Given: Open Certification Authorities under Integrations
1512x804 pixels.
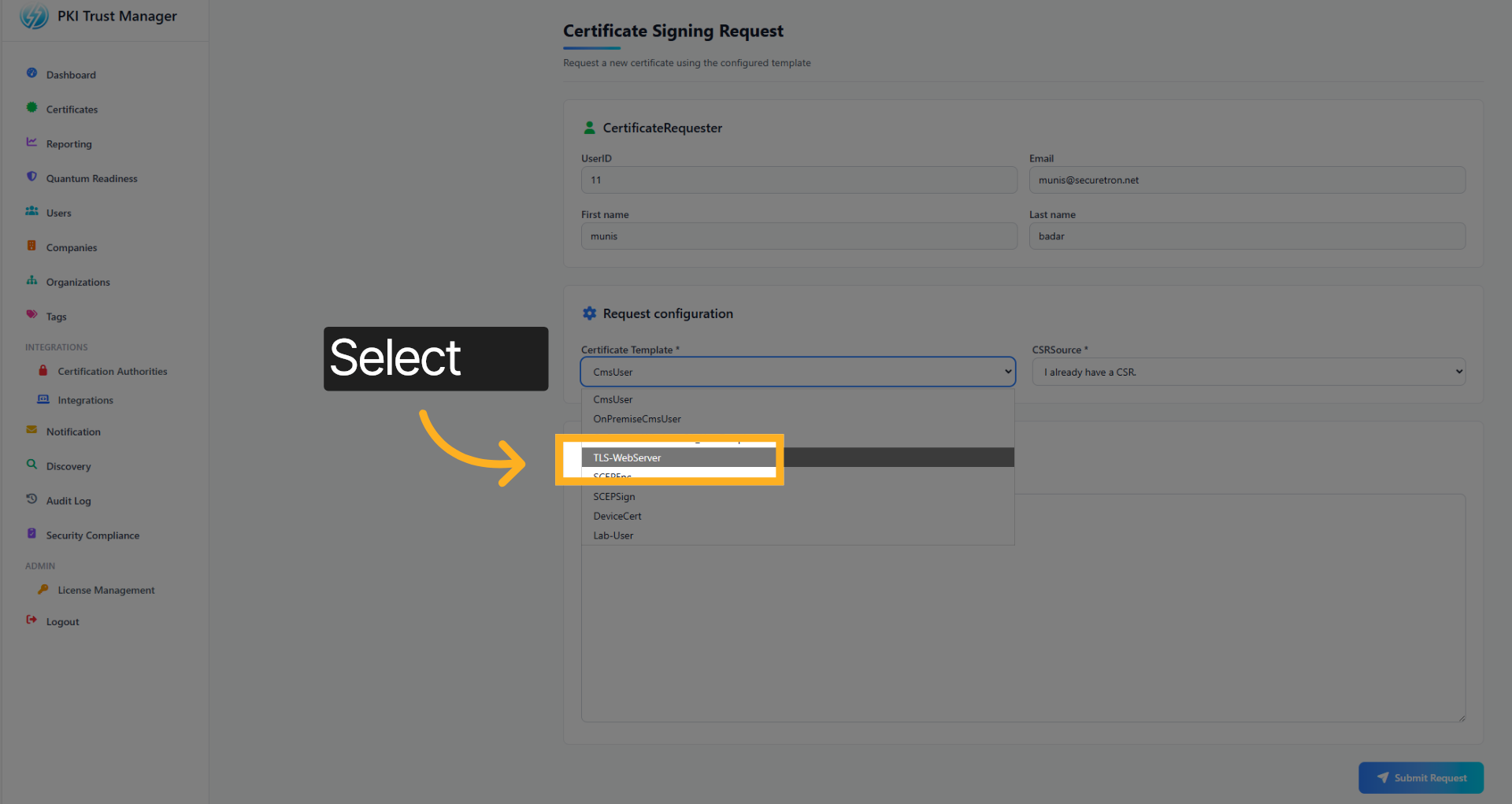Looking at the screenshot, I should [112, 371].
